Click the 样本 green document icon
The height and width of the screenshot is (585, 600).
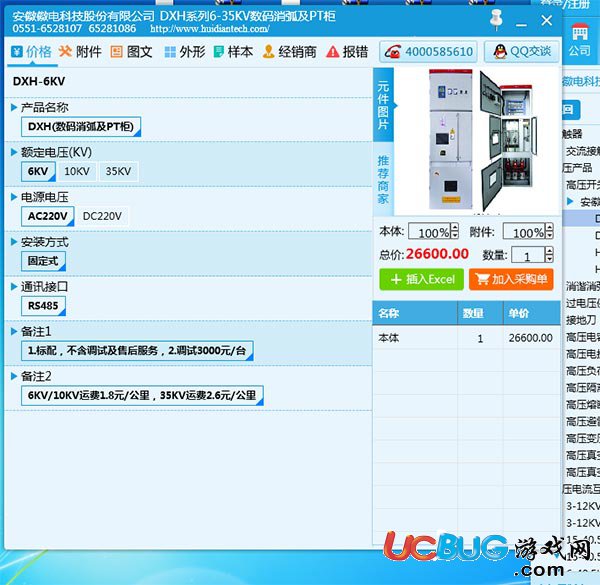[x=218, y=52]
